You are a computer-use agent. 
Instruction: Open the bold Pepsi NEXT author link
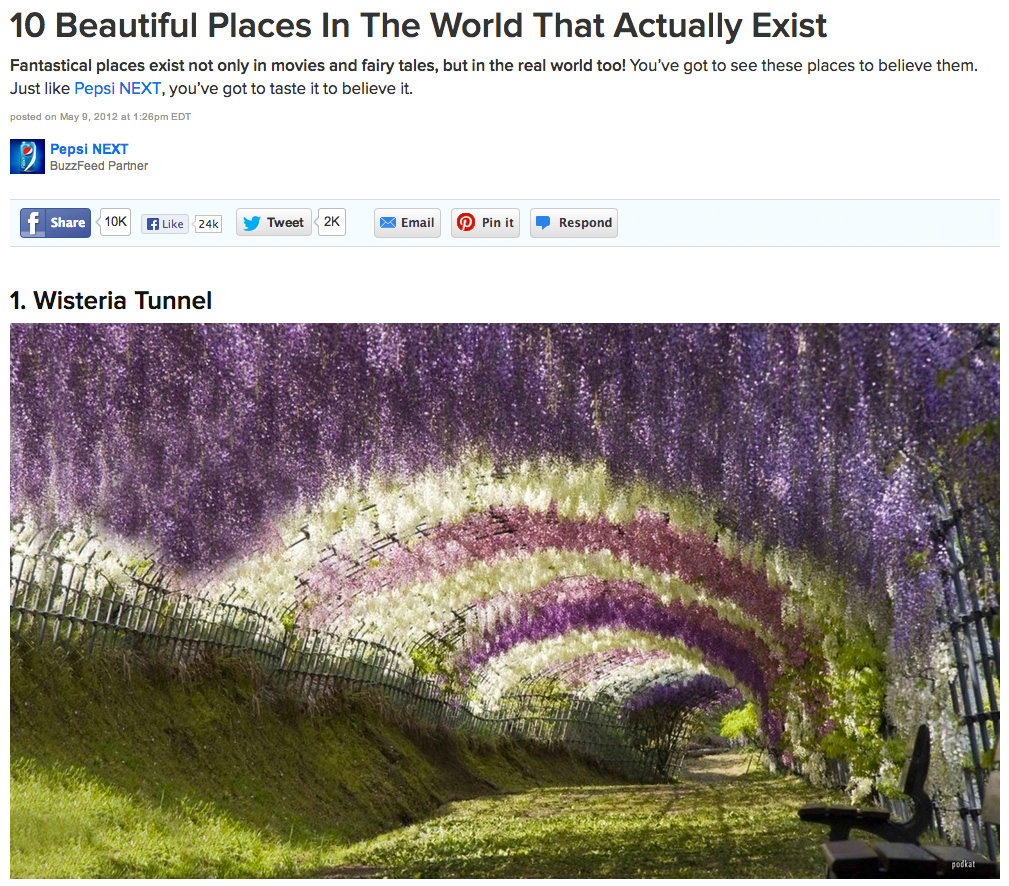89,149
